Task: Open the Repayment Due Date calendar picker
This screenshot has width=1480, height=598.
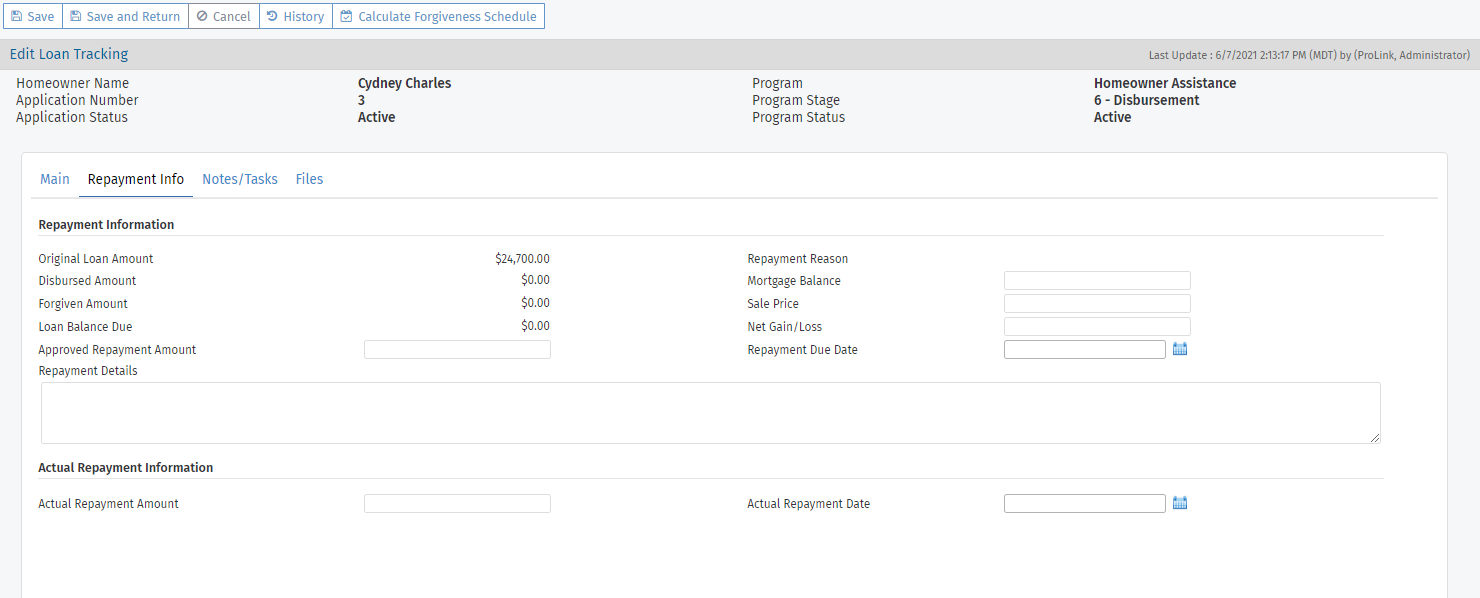Action: click(1180, 348)
